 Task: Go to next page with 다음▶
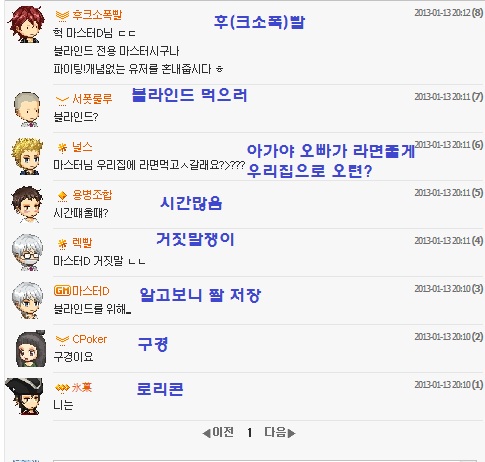(x=280, y=432)
